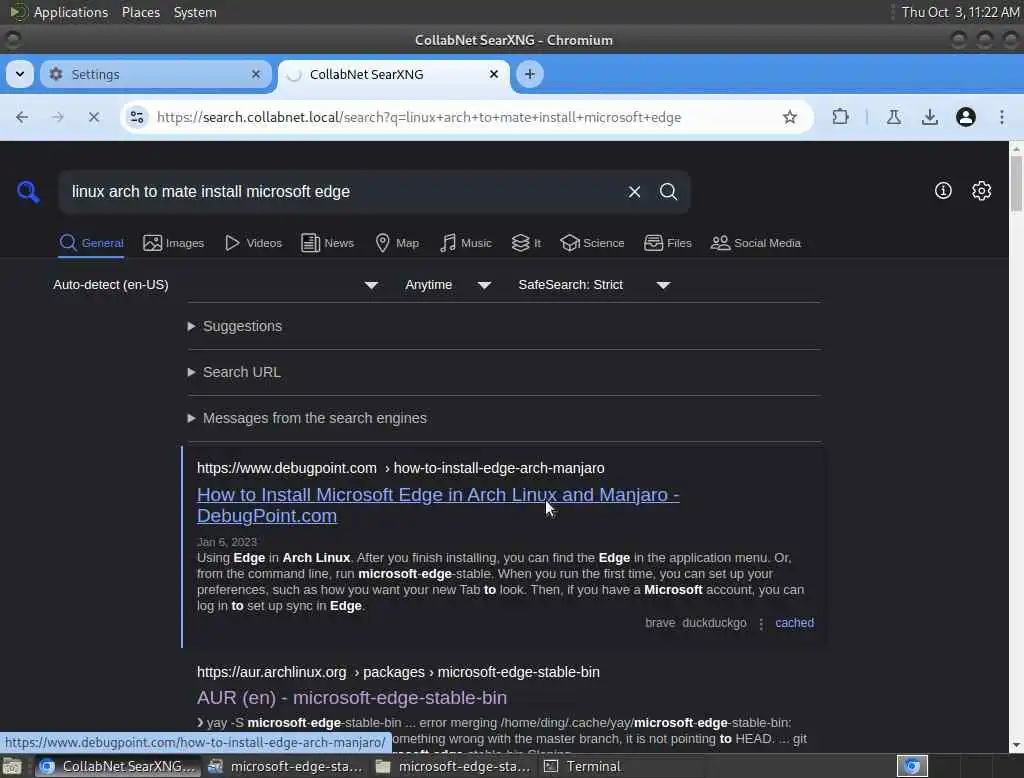Image resolution: width=1024 pixels, height=778 pixels.
Task: Open a new browser tab
Action: pos(530,74)
